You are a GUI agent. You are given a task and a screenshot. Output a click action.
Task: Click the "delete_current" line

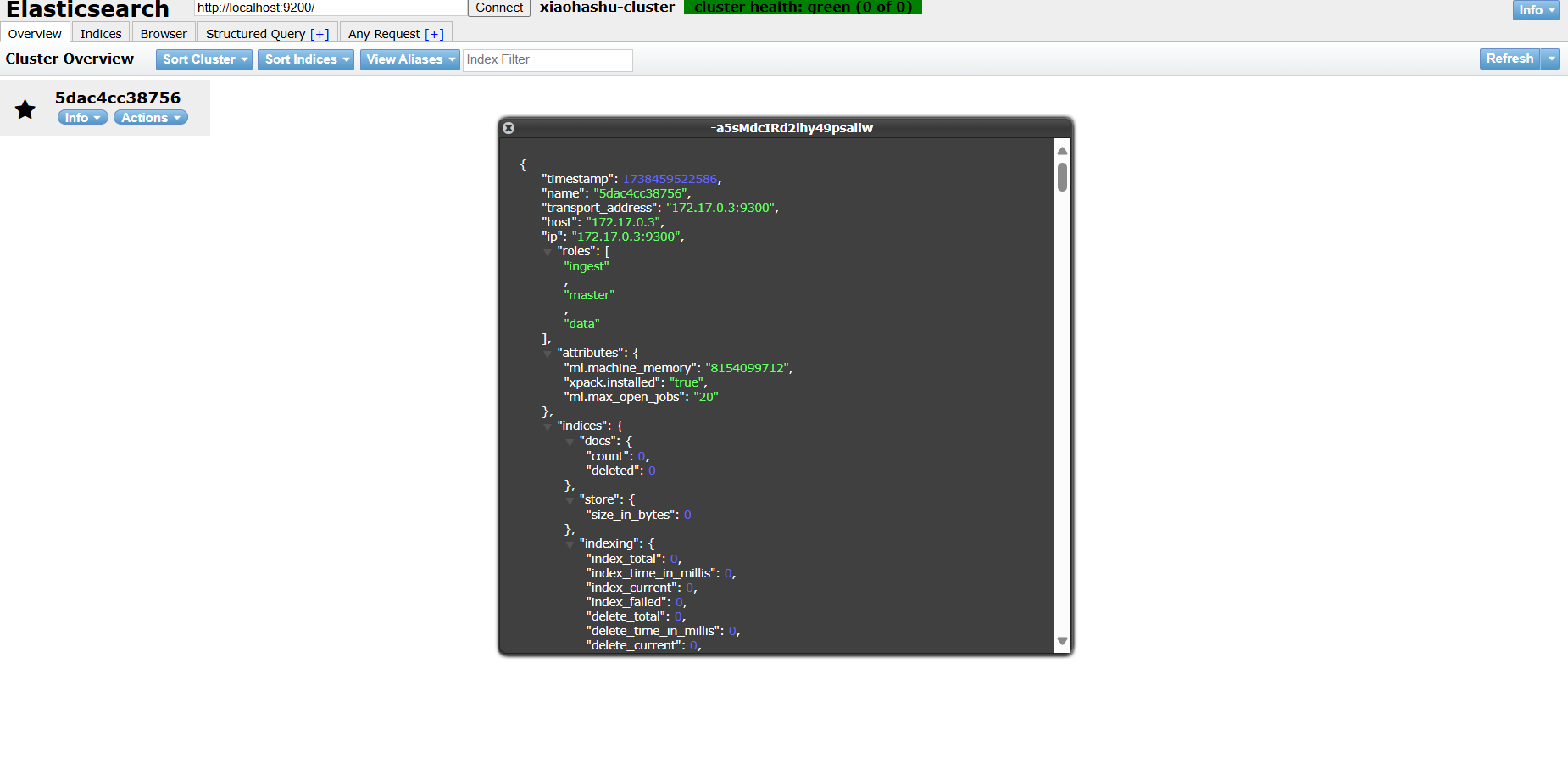(x=643, y=645)
